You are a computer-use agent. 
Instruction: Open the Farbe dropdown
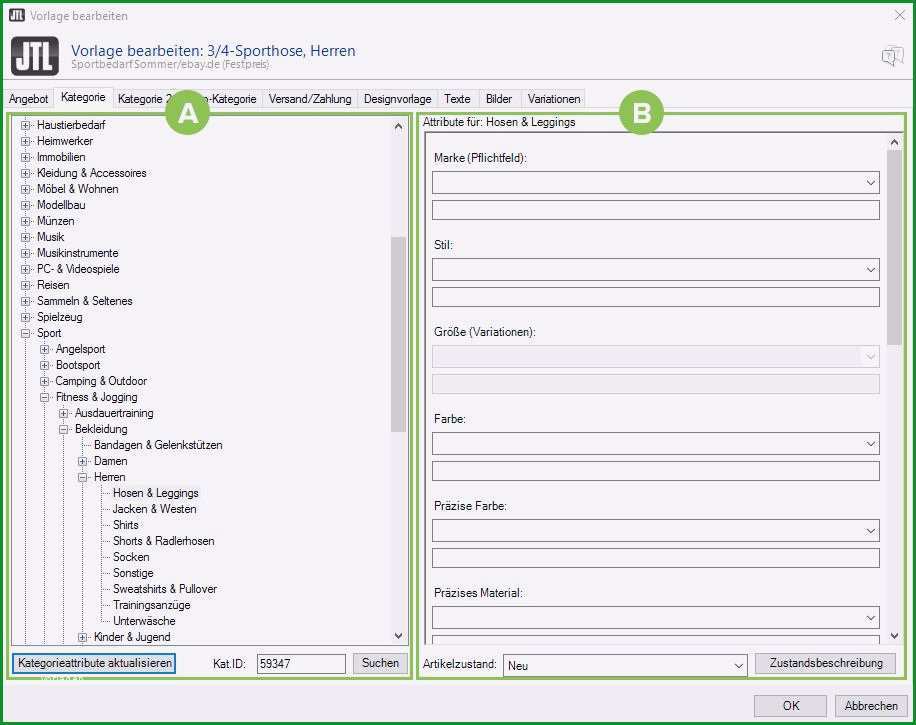tap(655, 444)
